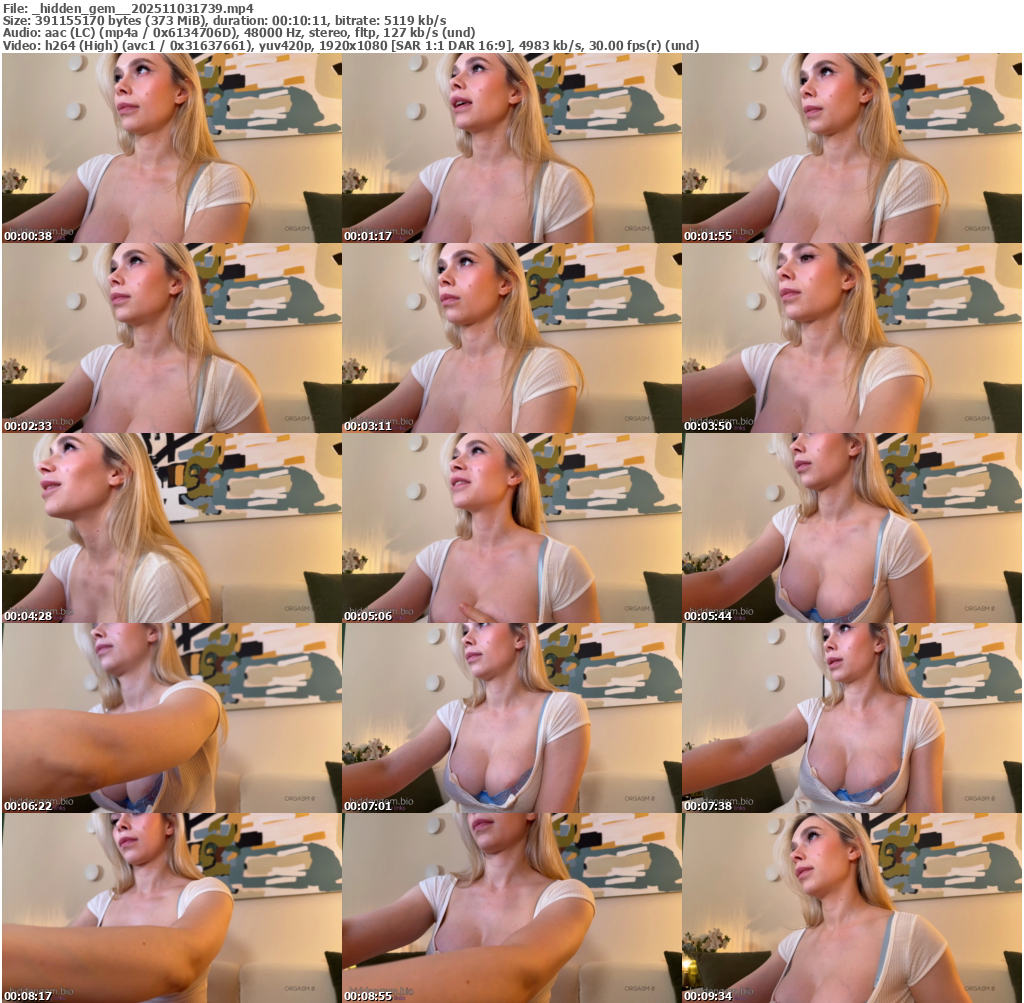Click the frame stamped 00:04:28

tap(171, 528)
